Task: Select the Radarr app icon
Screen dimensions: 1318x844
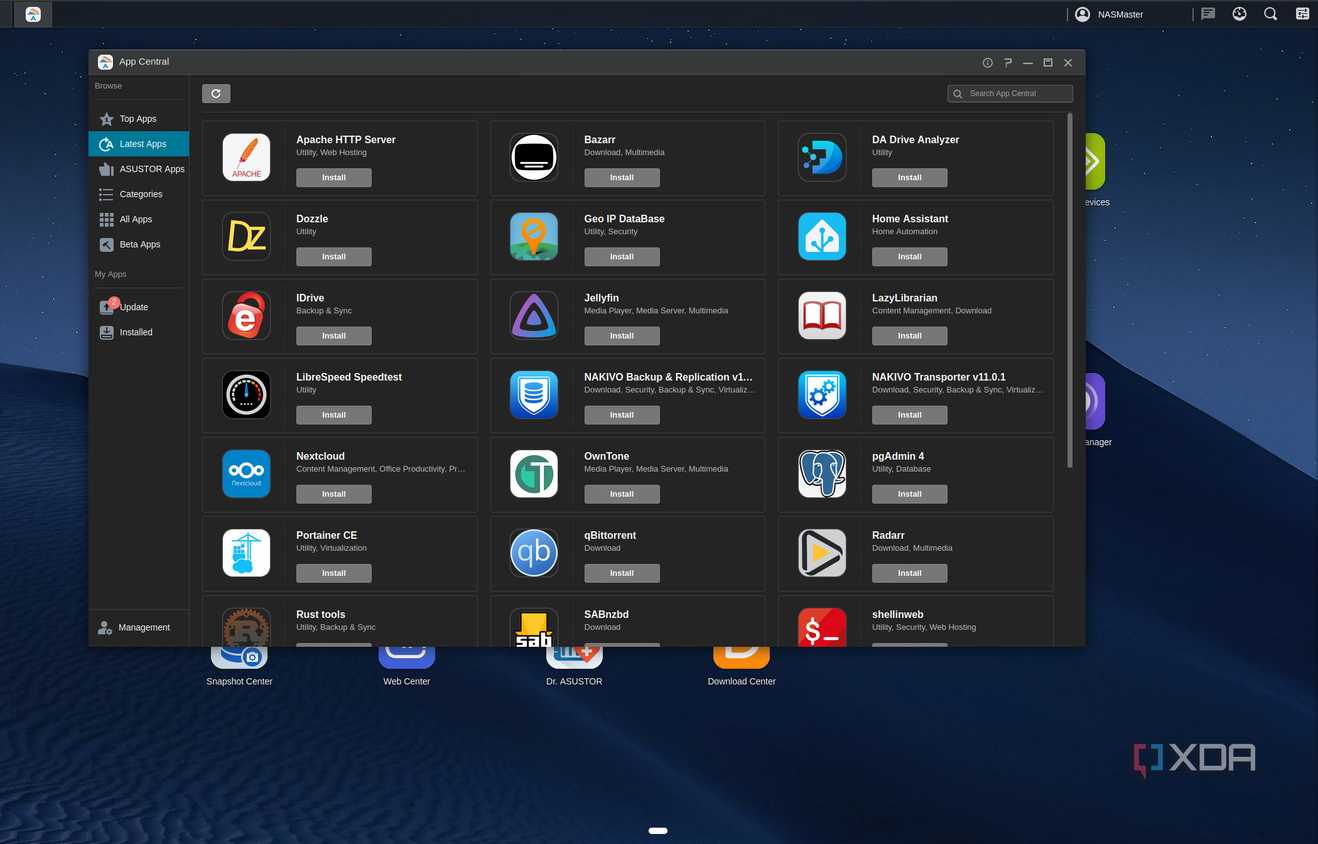Action: (822, 552)
